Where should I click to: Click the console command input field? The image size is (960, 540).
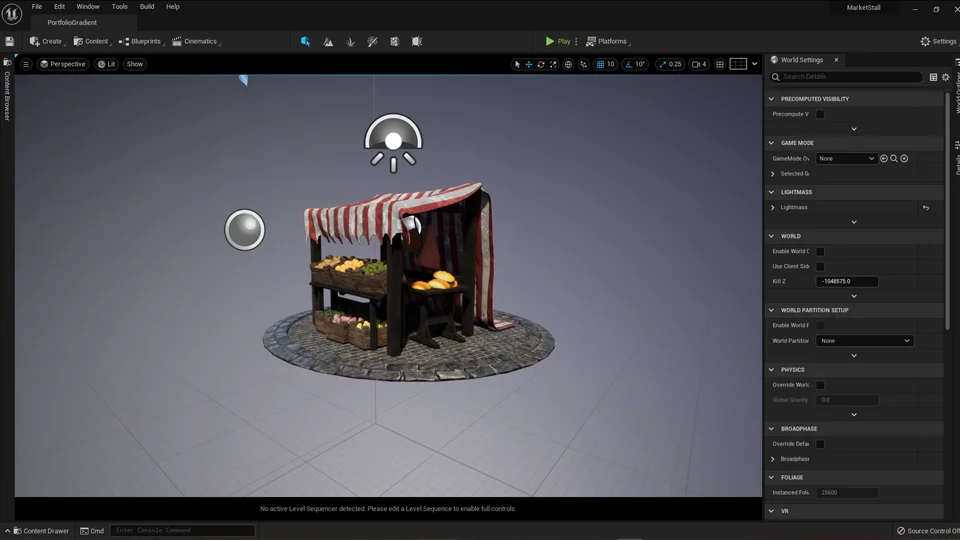click(182, 531)
